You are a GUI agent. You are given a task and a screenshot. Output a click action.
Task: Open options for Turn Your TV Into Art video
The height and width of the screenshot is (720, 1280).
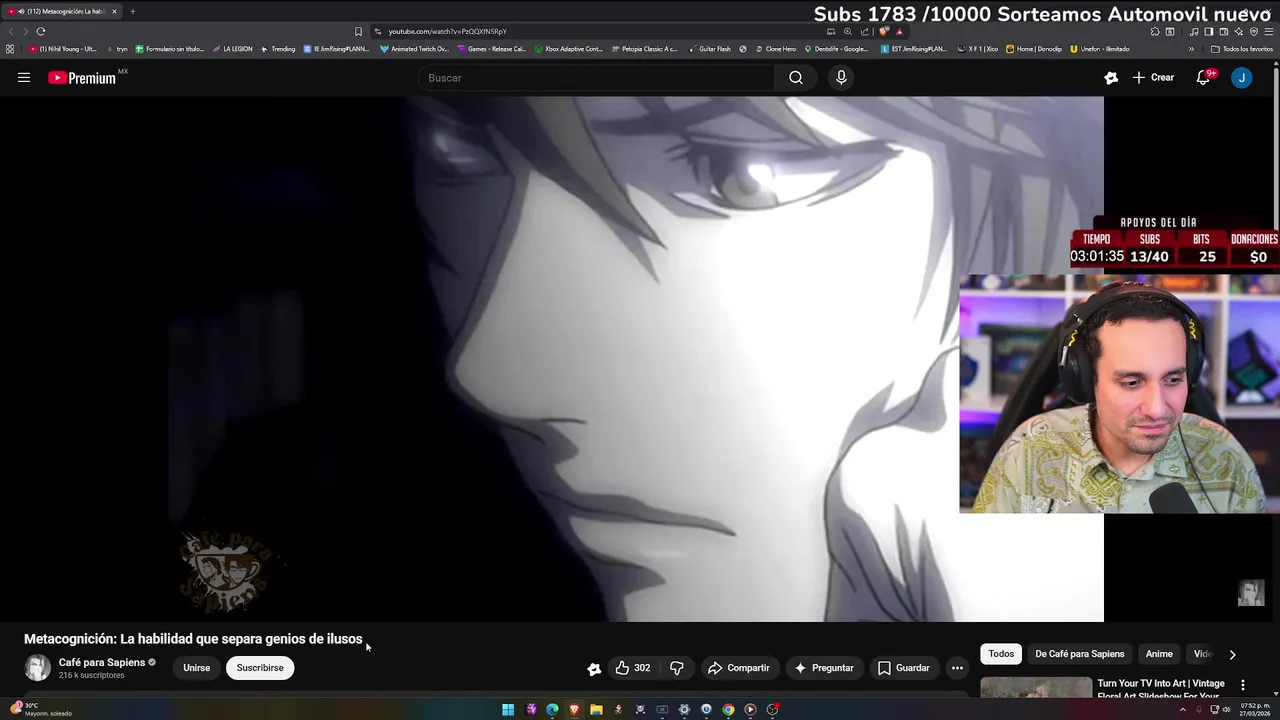pos(1243,685)
